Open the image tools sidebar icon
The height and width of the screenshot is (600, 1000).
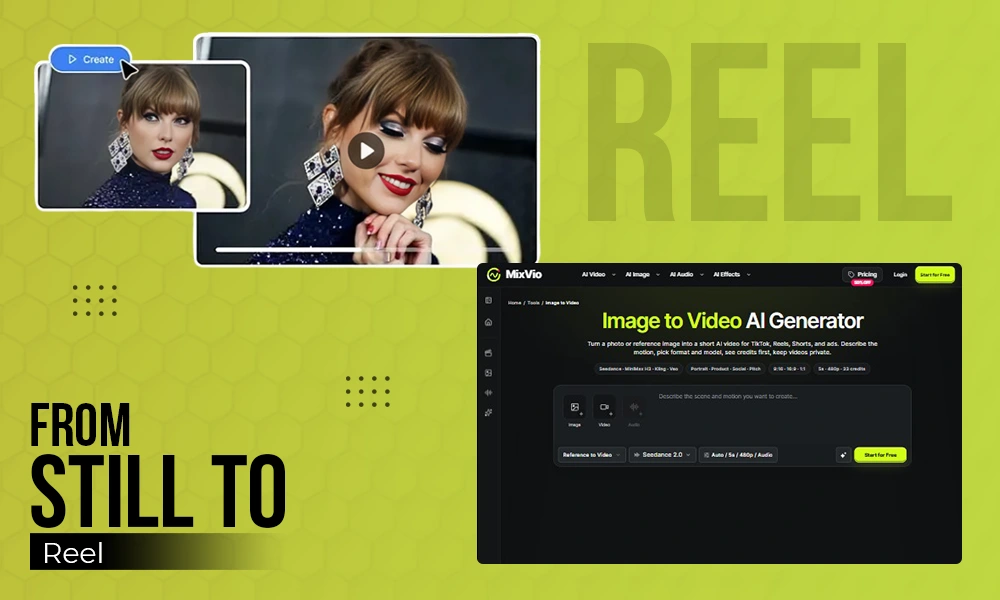tap(489, 373)
